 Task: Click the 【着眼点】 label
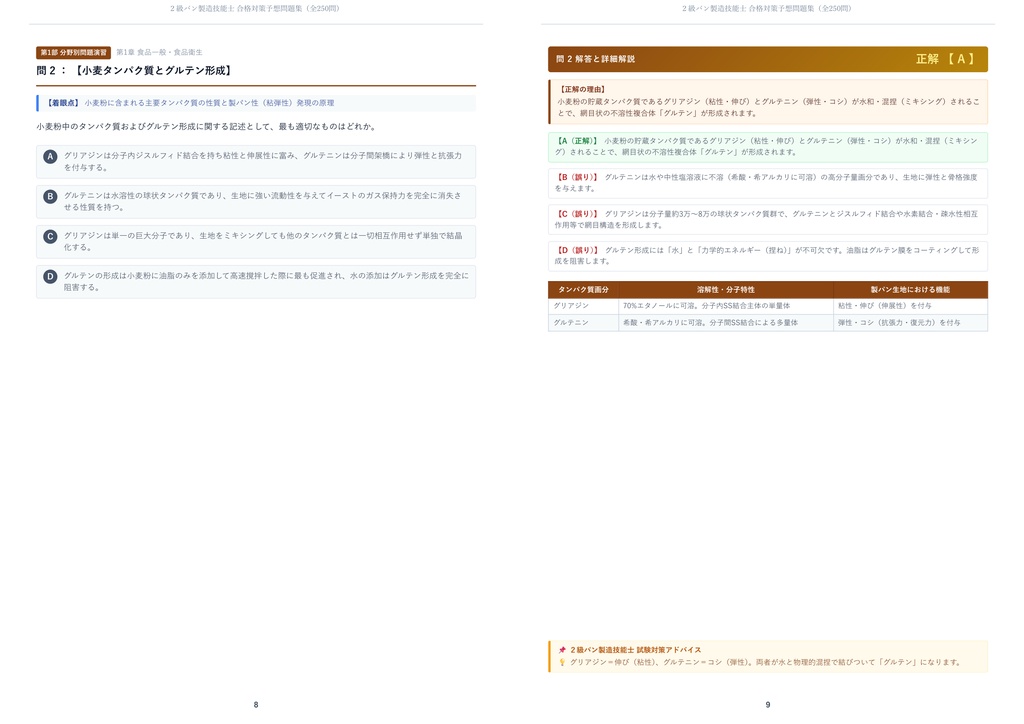coord(63,103)
